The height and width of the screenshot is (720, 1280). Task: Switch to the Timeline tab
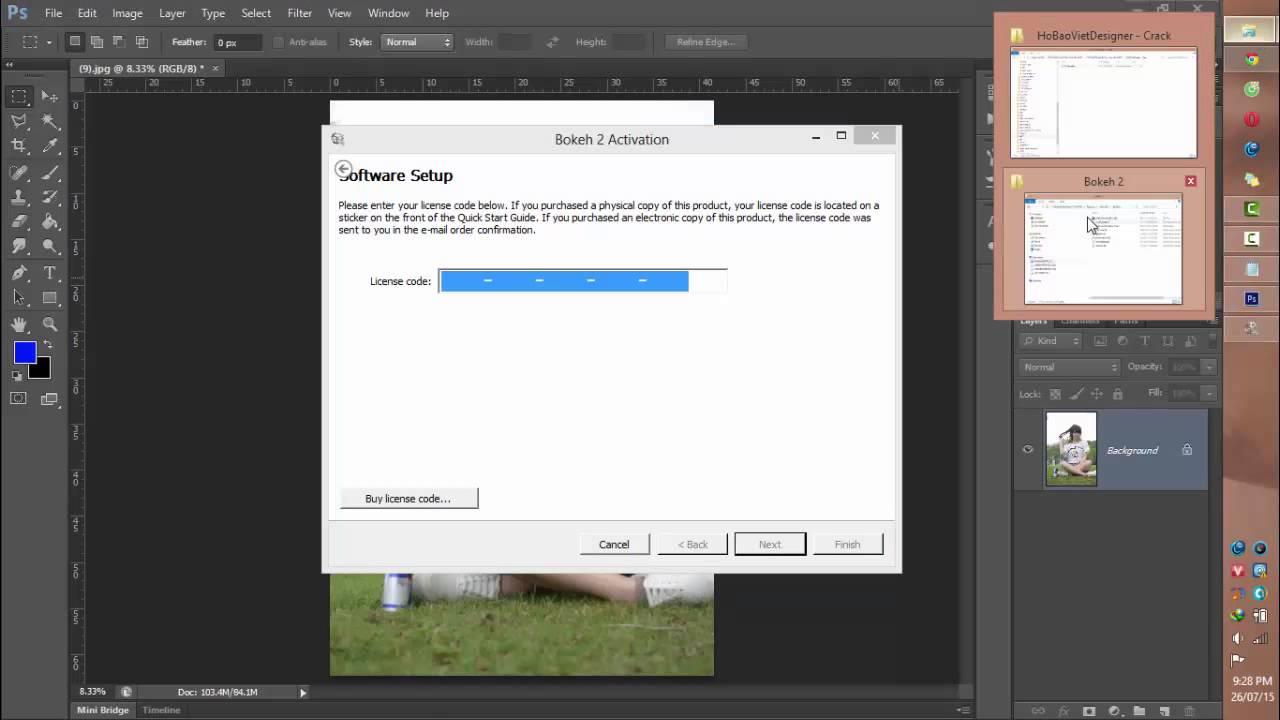(x=161, y=710)
